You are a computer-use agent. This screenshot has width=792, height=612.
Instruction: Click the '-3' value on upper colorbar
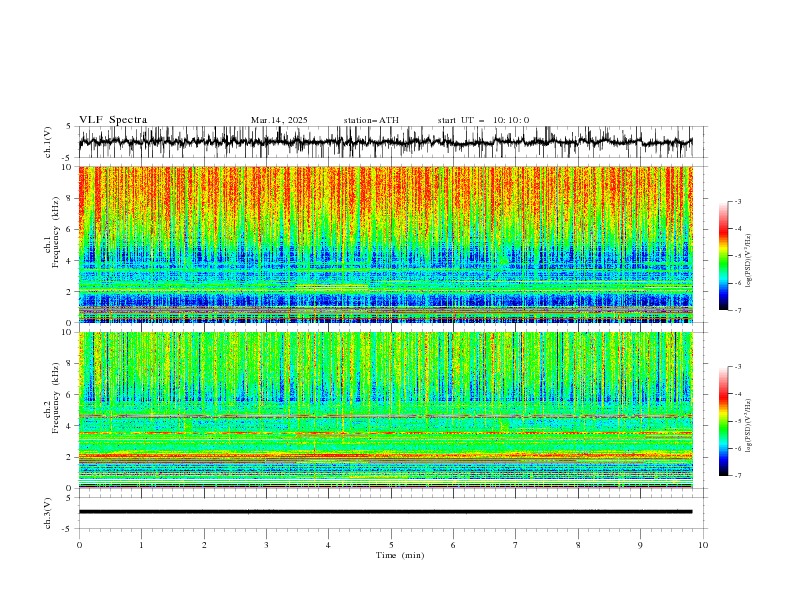click(737, 201)
